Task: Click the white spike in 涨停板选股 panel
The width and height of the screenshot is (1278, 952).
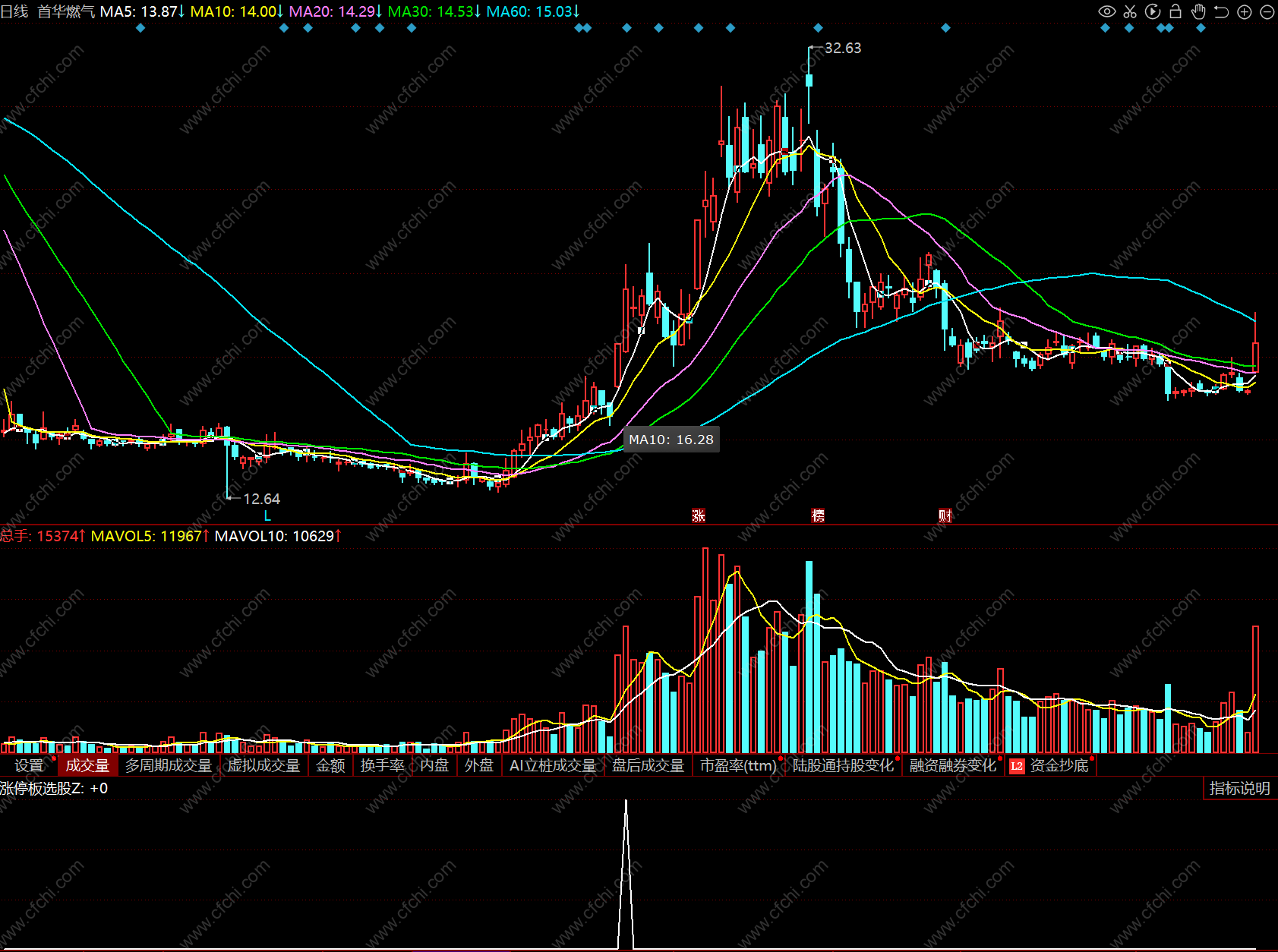Action: click(626, 873)
